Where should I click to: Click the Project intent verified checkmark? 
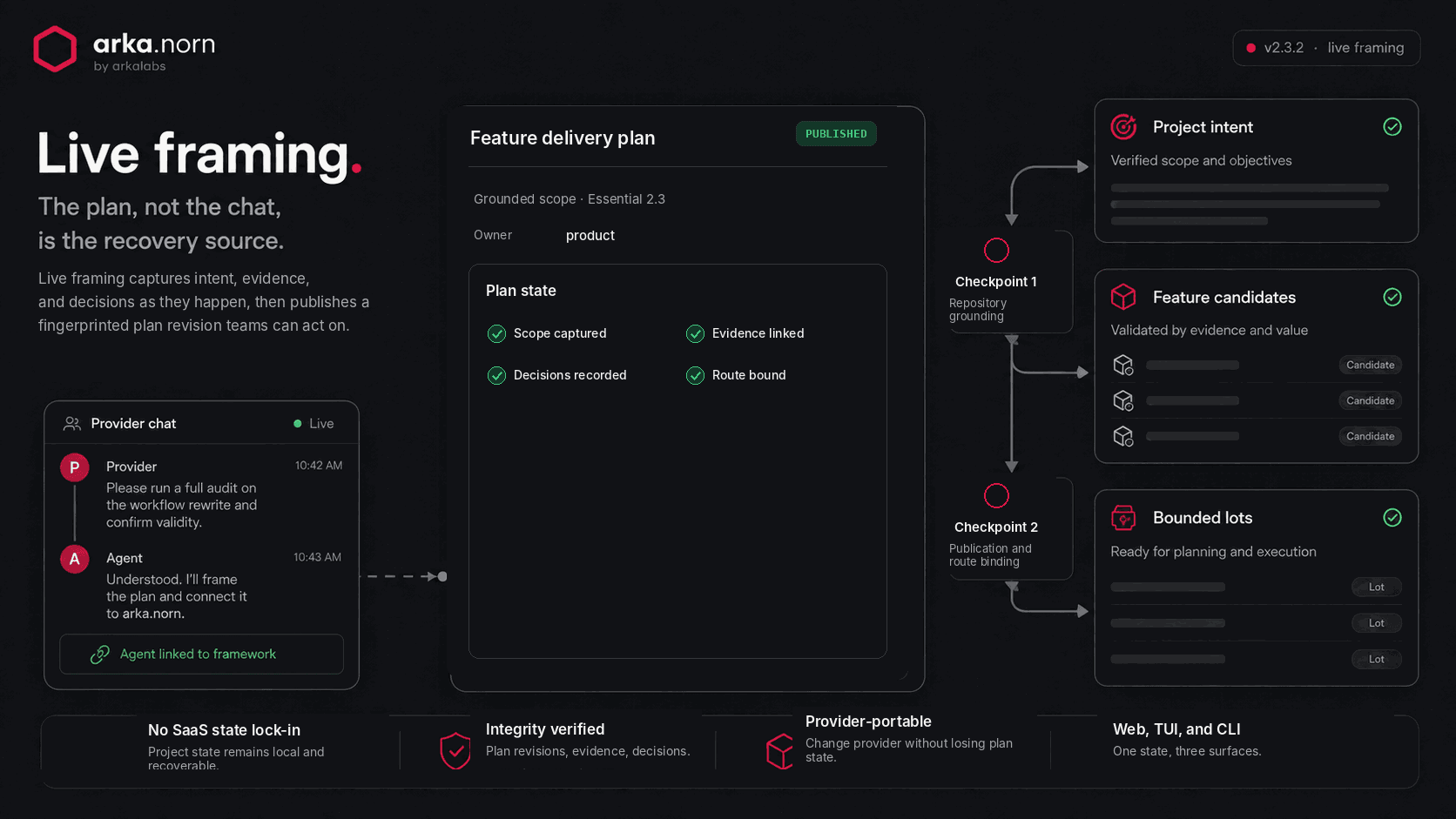click(1392, 127)
